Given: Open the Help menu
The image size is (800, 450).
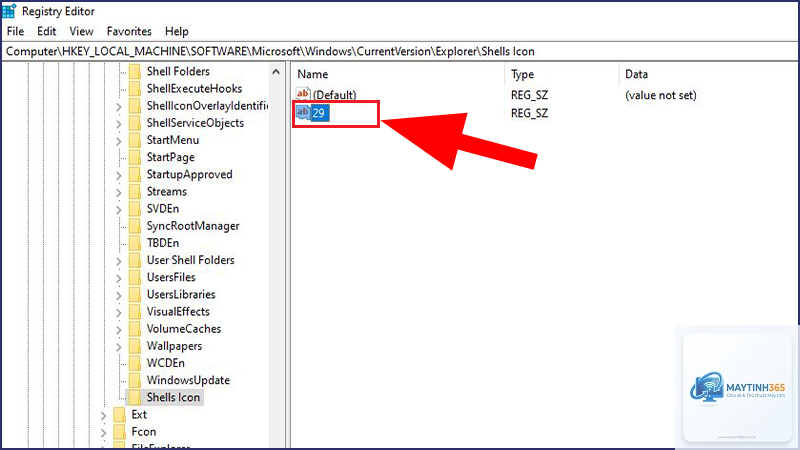Looking at the screenshot, I should tap(177, 32).
